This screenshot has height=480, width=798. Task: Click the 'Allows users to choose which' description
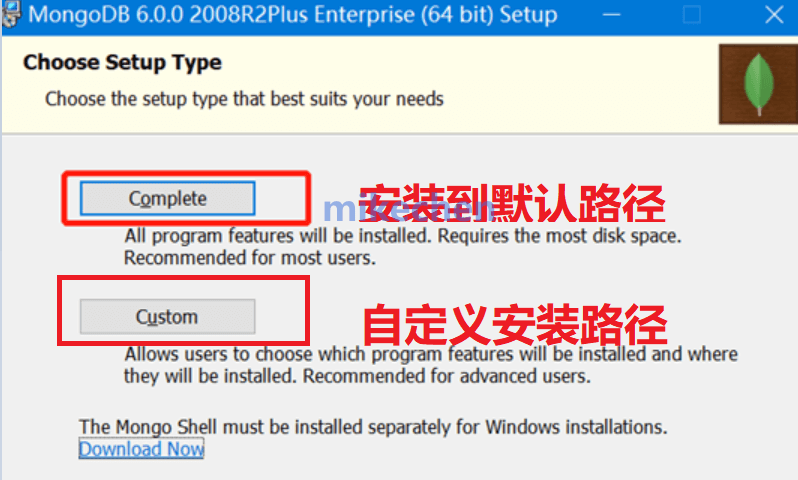click(x=431, y=354)
